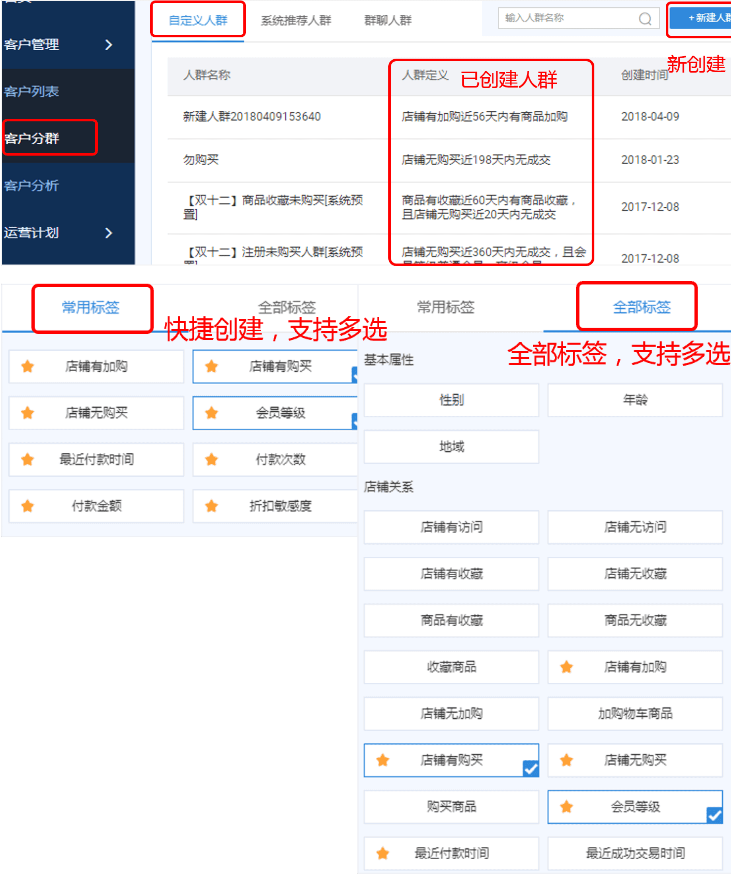The width and height of the screenshot is (731, 877).
Task: Select the 店铺有访问 tag
Action: tap(451, 527)
